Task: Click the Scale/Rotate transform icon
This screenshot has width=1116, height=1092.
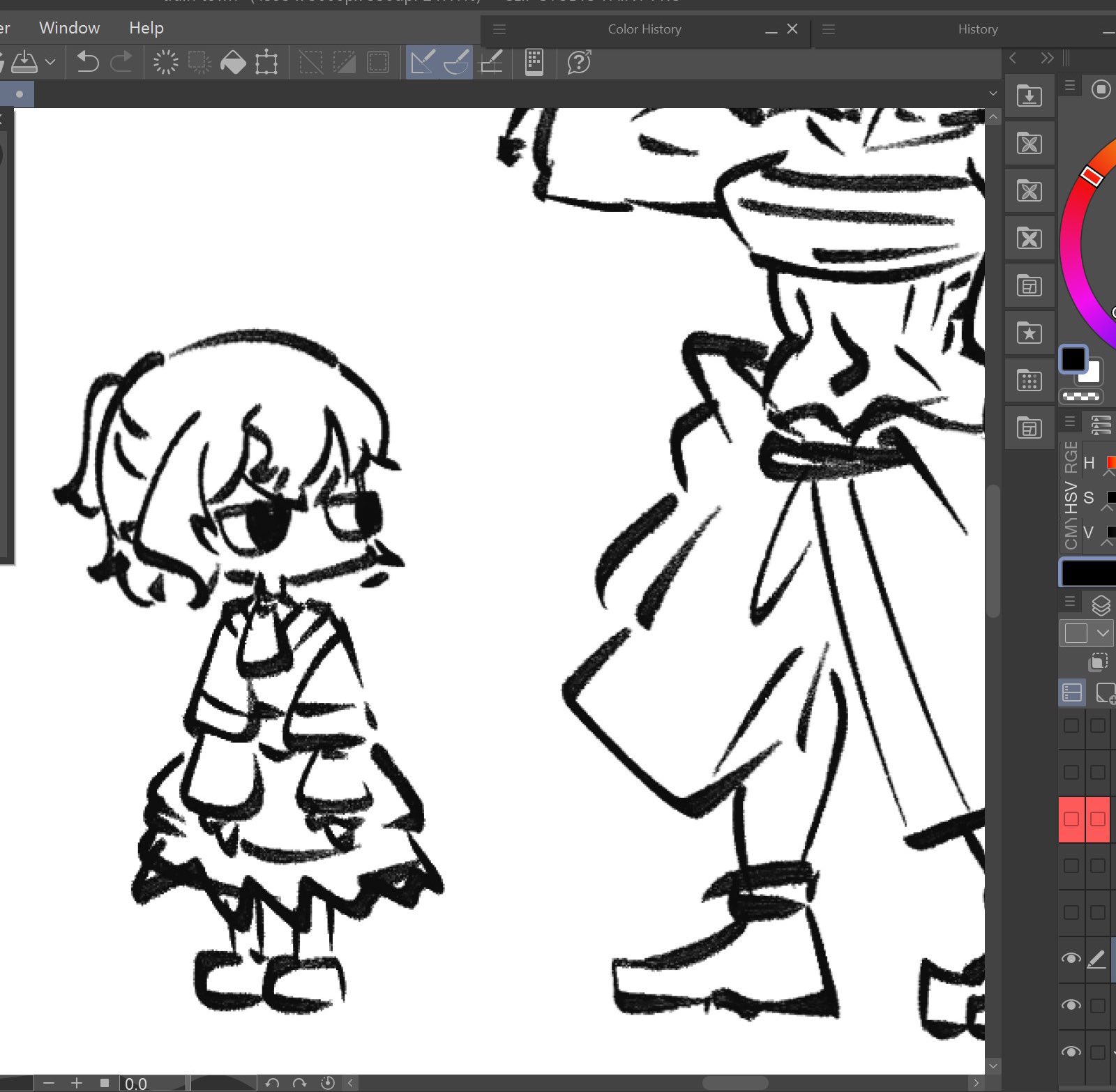Action: pos(266,62)
